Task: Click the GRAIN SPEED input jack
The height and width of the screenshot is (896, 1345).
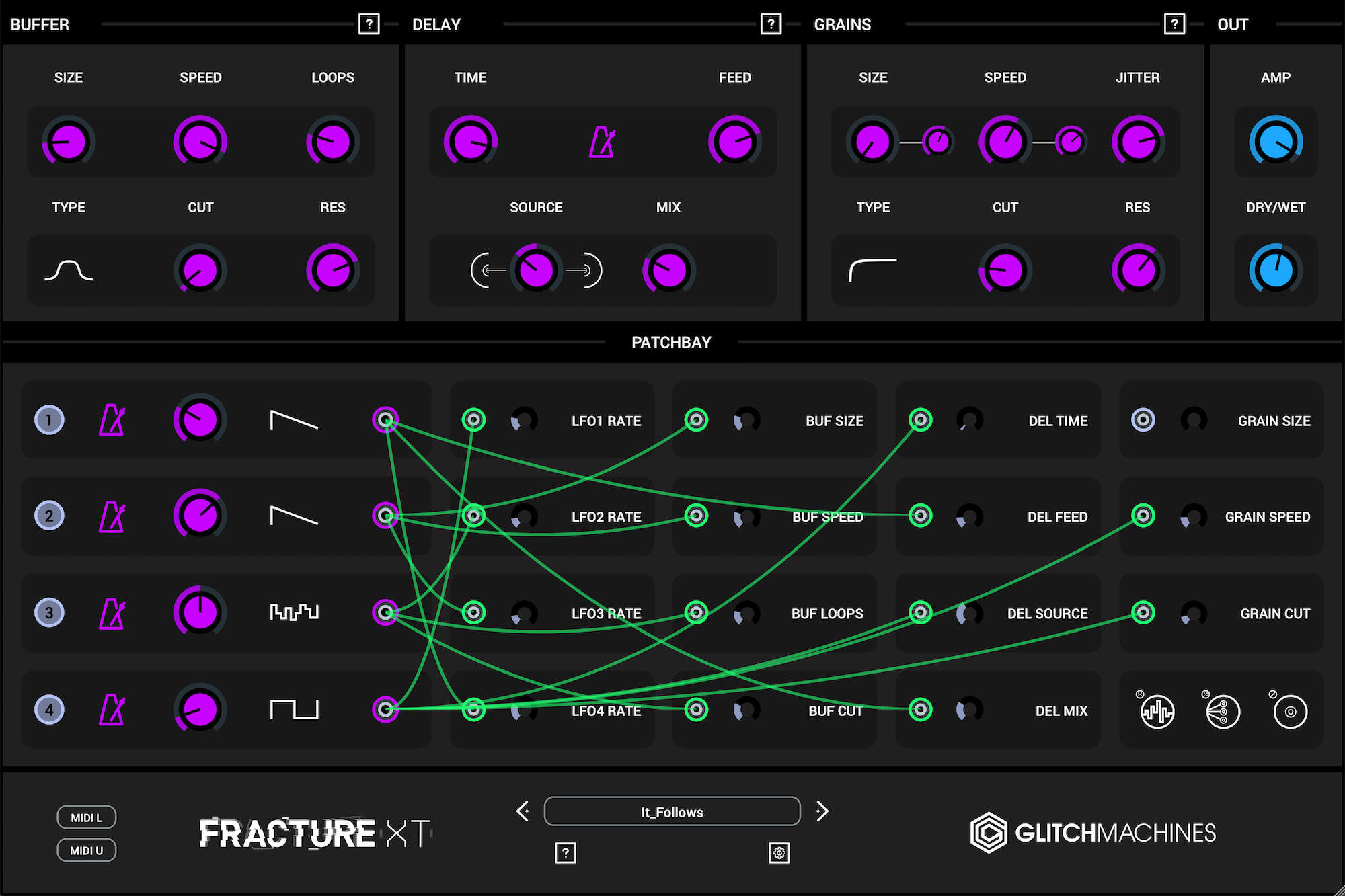Action: pyautogui.click(x=1143, y=516)
